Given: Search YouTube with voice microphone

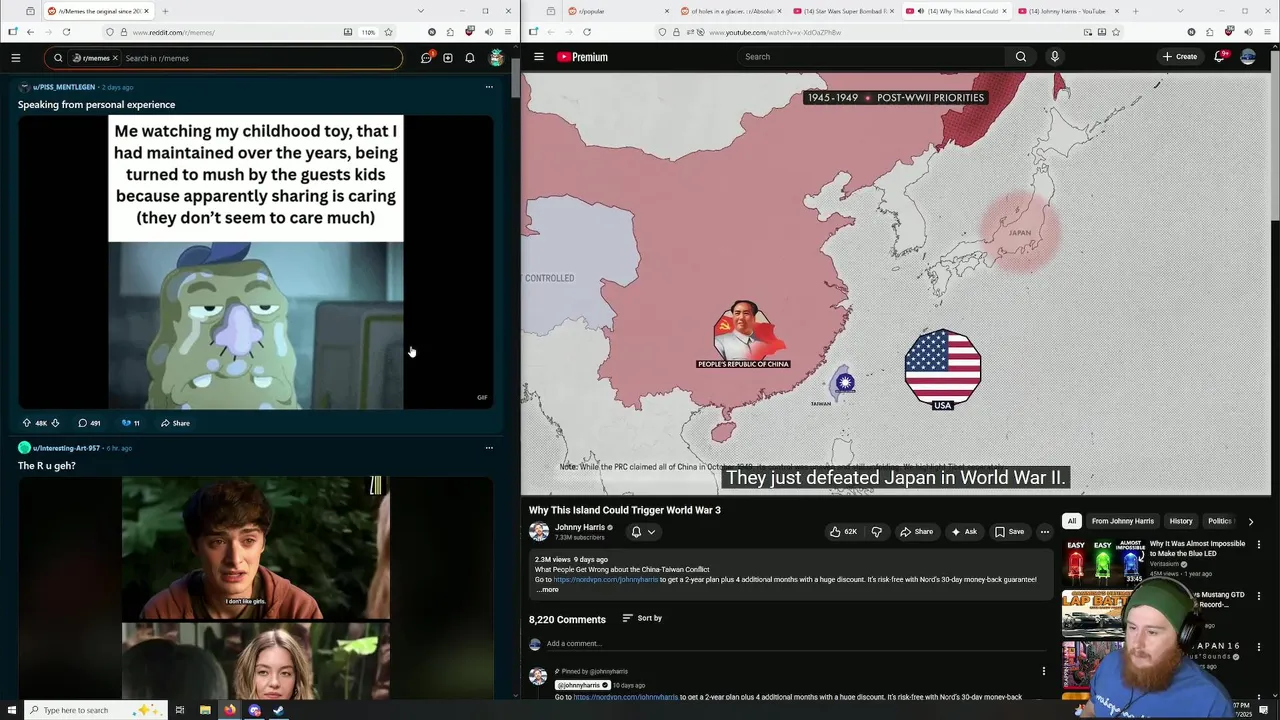Looking at the screenshot, I should pyautogui.click(x=1054, y=57).
